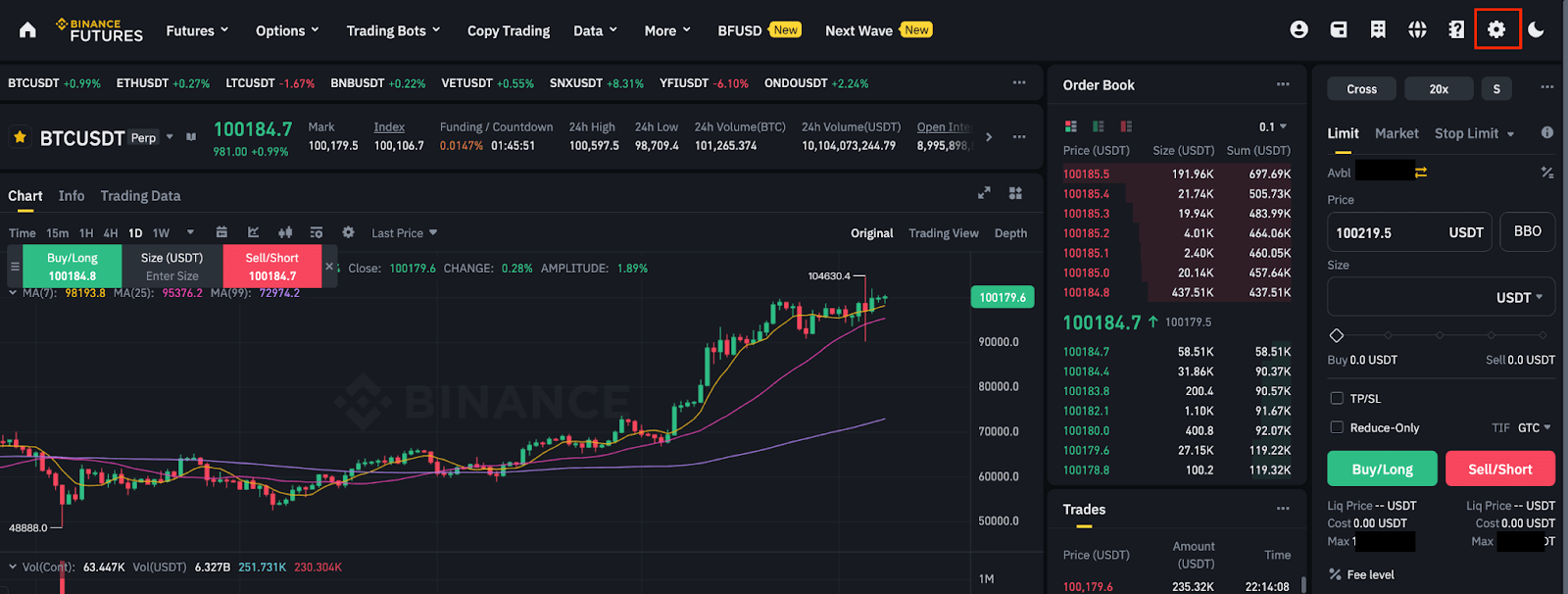Screen dimensions: 1568x594
Task: Open the help document icon
Action: pos(1456,30)
